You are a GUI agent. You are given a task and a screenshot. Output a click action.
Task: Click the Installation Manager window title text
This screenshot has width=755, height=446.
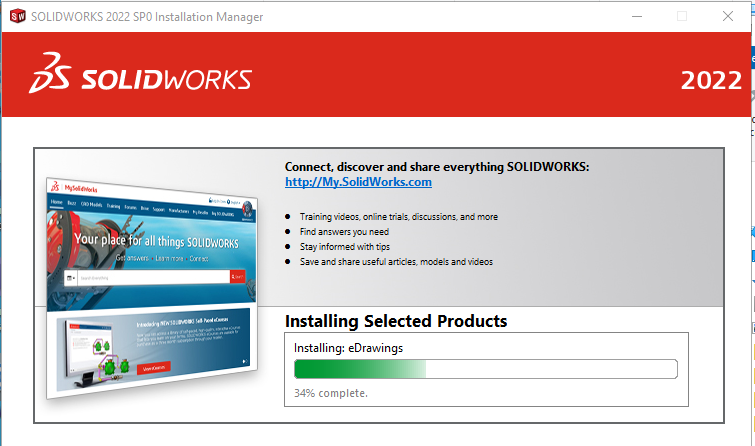coord(147,17)
